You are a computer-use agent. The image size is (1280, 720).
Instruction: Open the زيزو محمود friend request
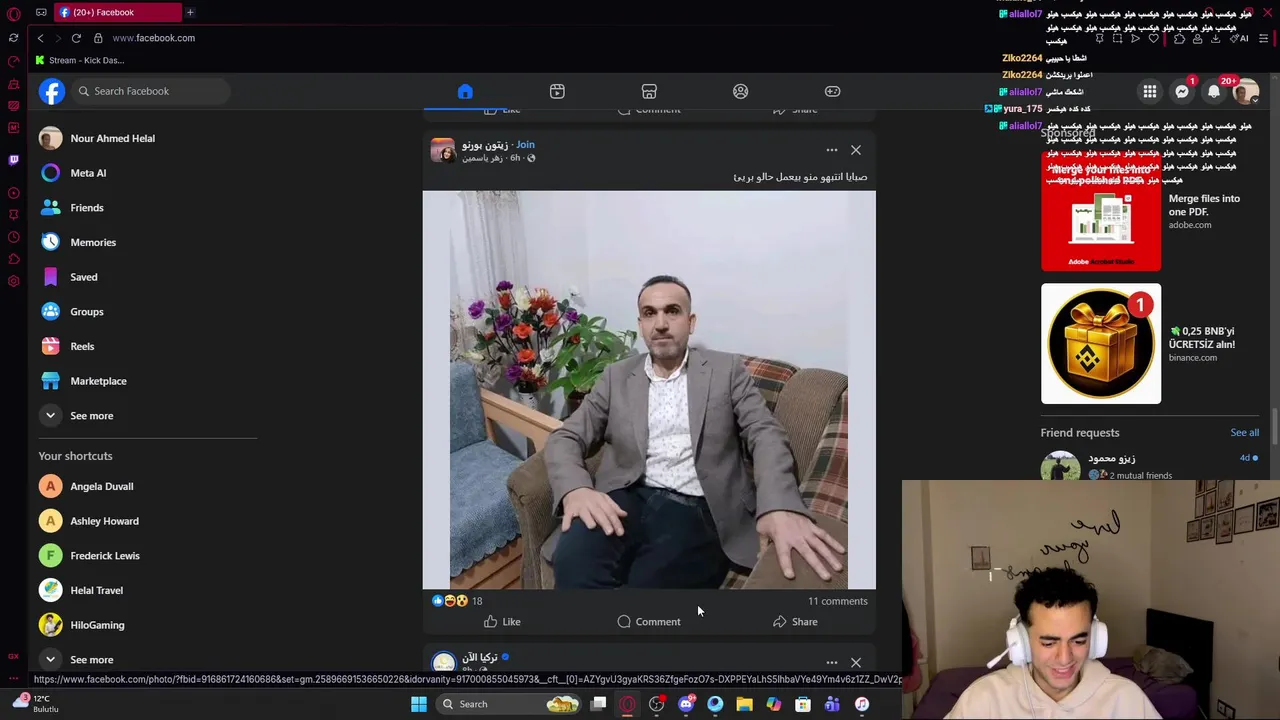[x=1150, y=465]
